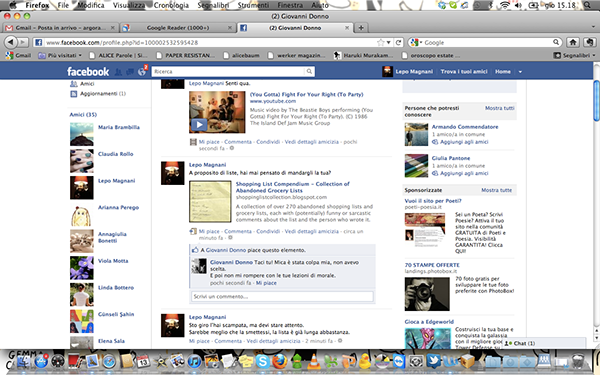Click the search magnifier in Ricerca box
600x375 pixels.
click(309, 71)
